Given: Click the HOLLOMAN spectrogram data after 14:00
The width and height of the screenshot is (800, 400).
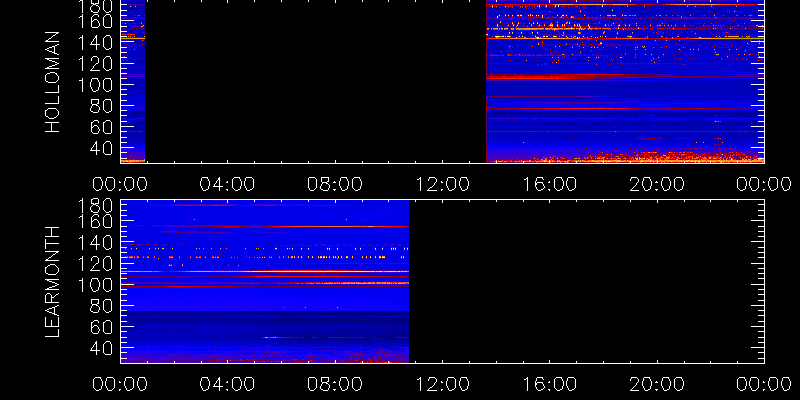Looking at the screenshot, I should click(625, 82).
